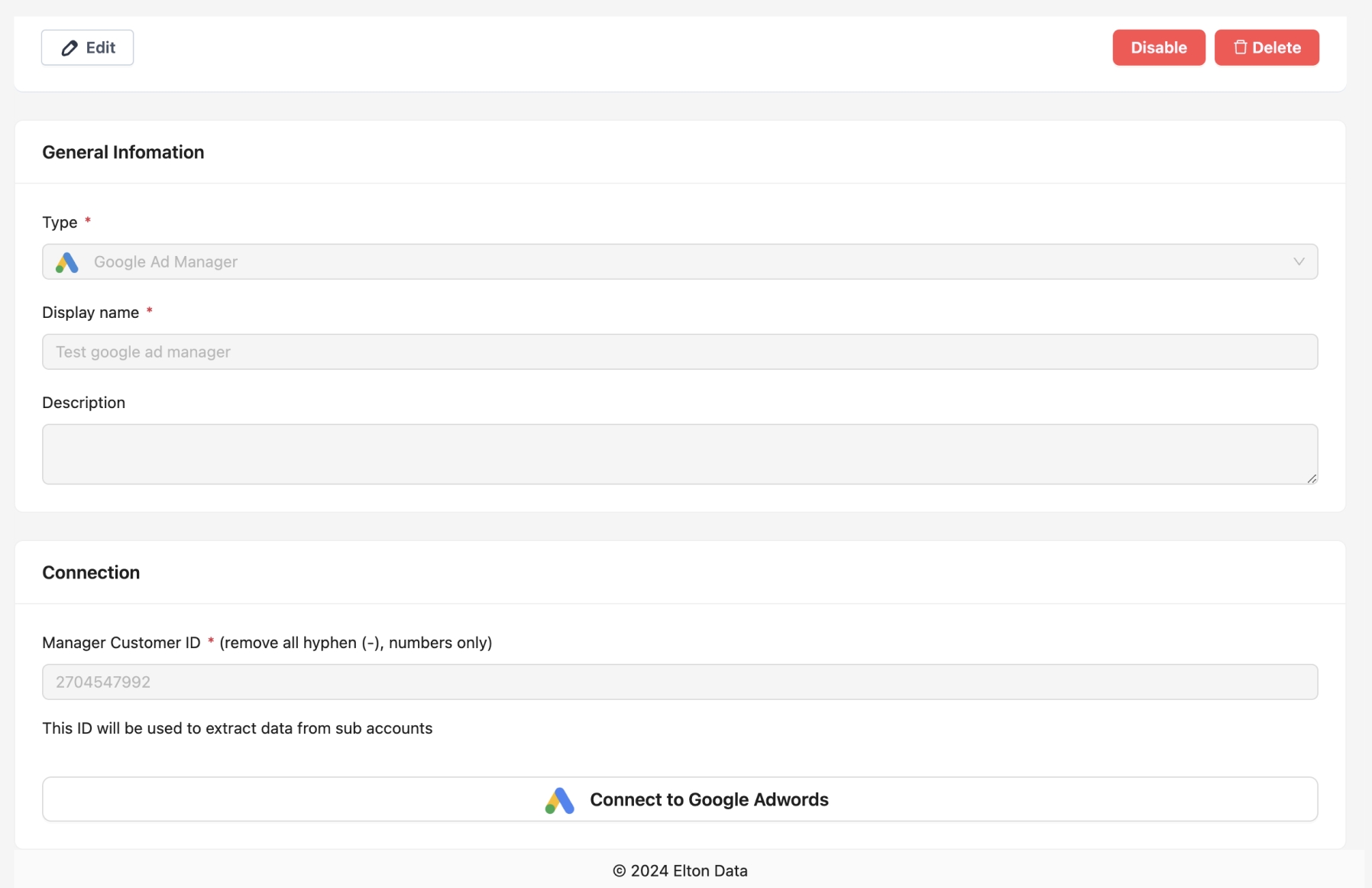The width and height of the screenshot is (1372, 888).
Task: Click the Description textarea resize handle
Action: pos(1313,479)
